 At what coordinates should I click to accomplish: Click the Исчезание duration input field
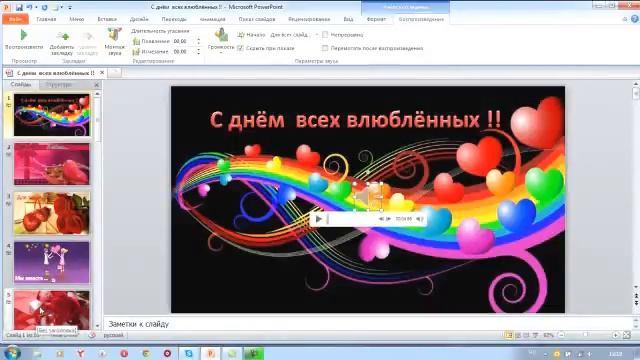tap(184, 52)
